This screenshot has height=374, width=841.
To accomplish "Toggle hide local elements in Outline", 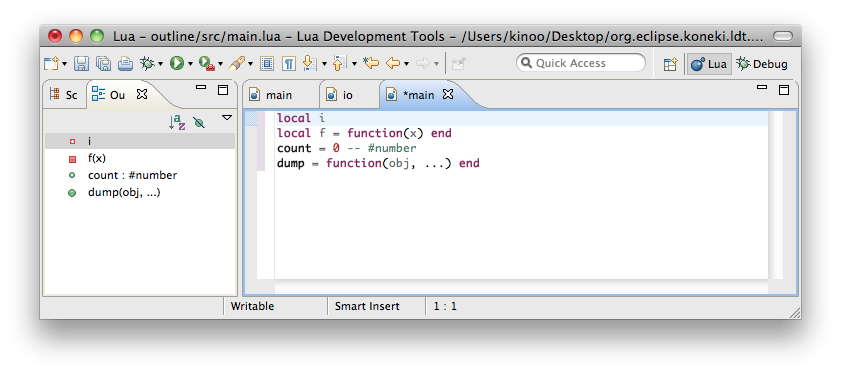I will click(x=199, y=123).
